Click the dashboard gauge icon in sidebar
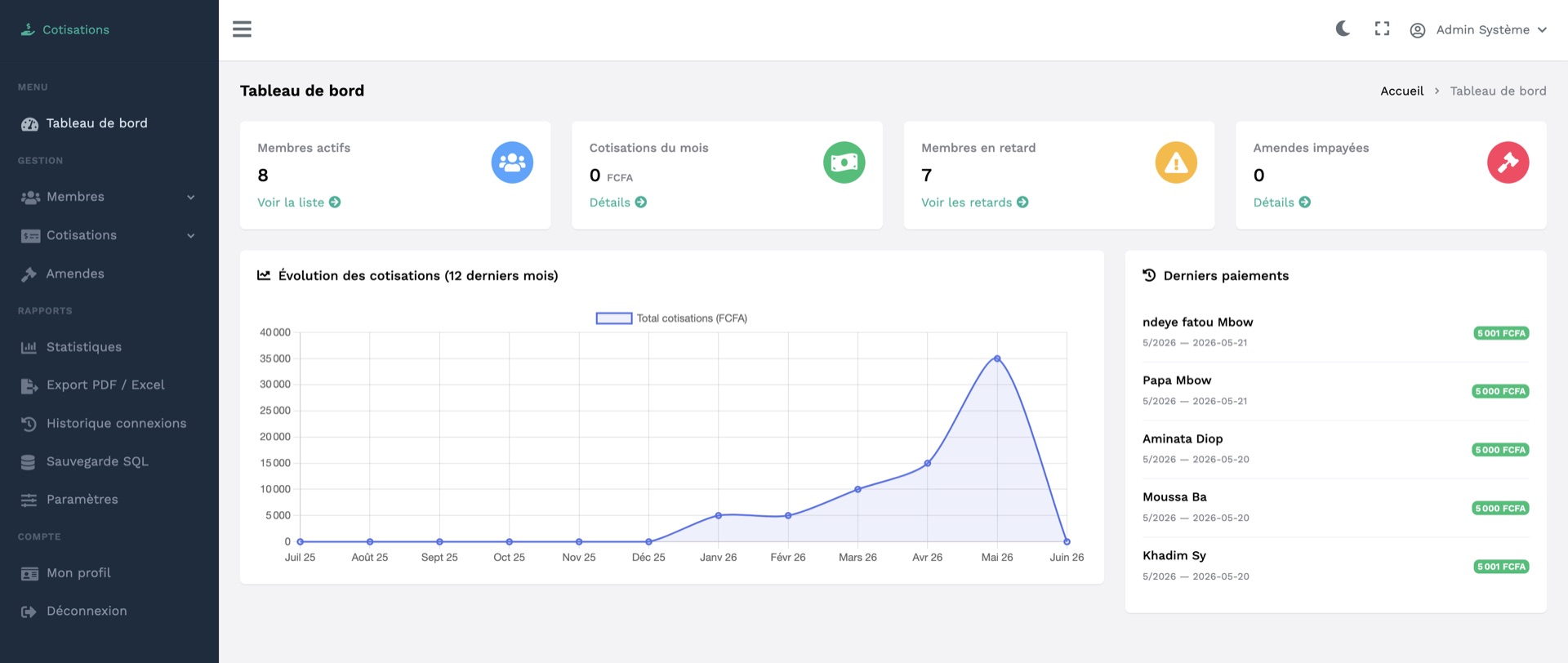 29,124
